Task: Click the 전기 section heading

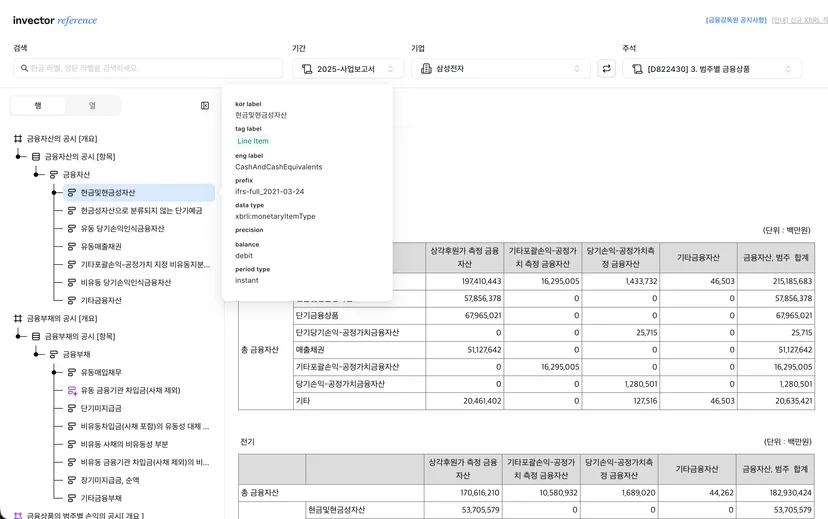Action: click(248, 442)
